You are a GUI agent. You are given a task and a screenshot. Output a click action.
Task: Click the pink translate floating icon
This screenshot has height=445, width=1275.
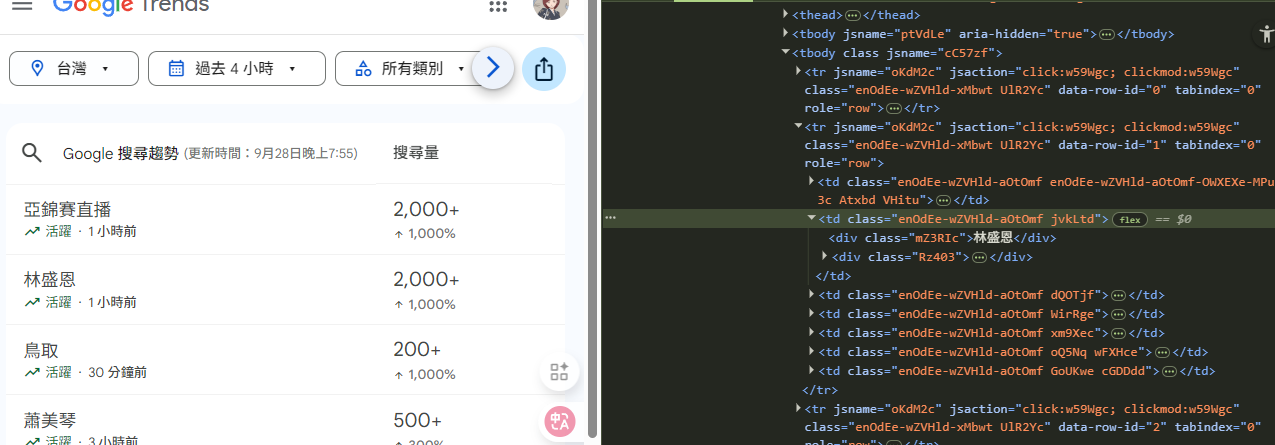[559, 422]
